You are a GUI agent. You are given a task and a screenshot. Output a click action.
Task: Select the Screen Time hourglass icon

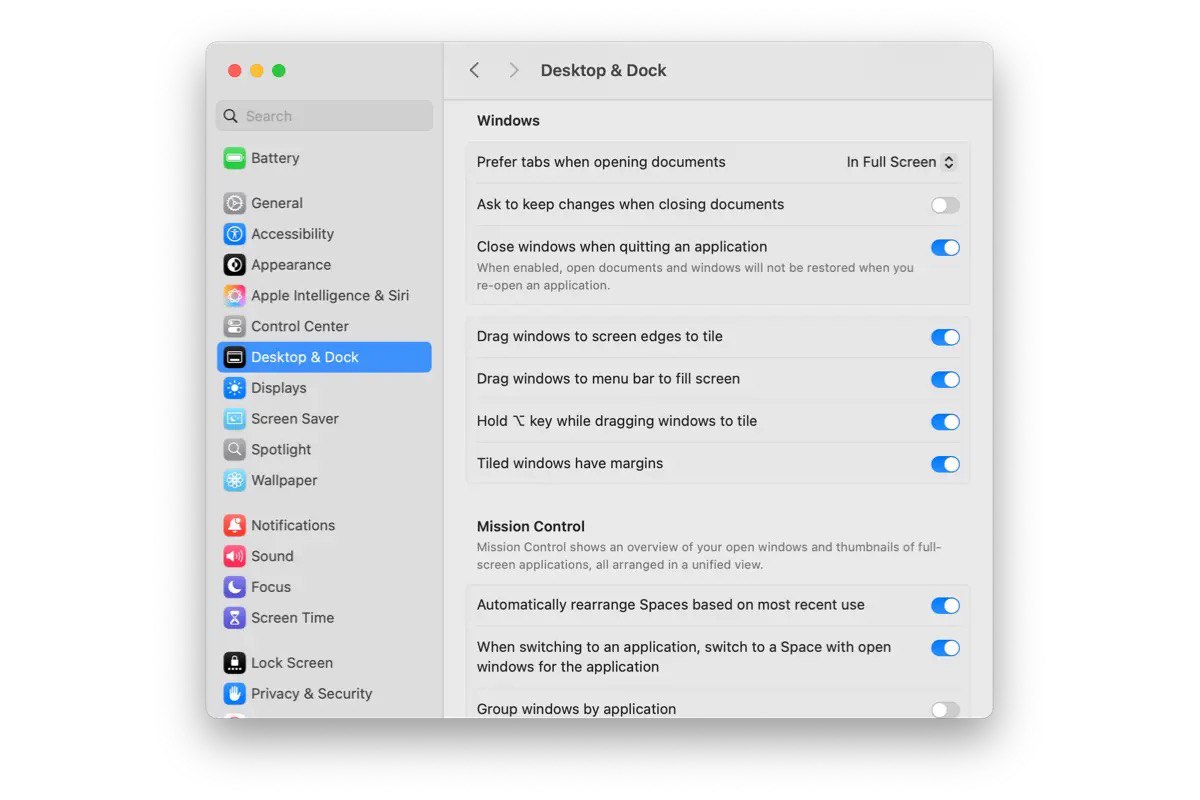(235, 618)
